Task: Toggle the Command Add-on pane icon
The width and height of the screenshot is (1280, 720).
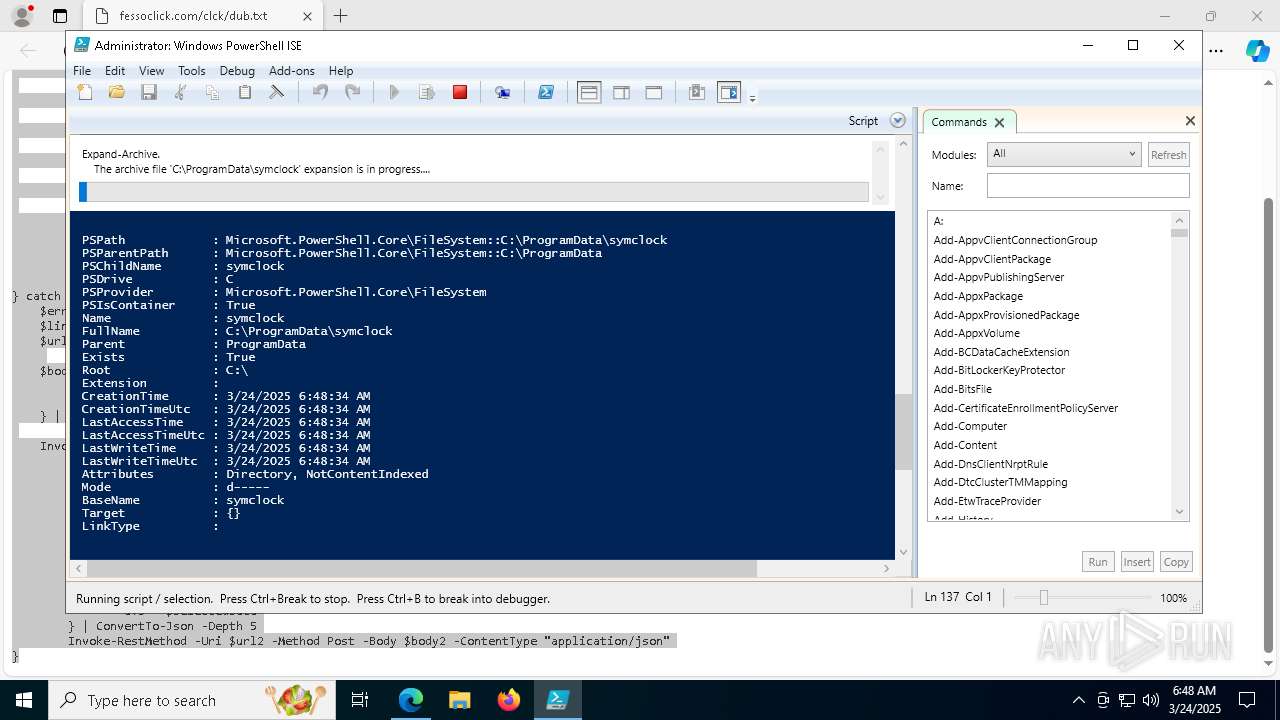Action: point(729,92)
